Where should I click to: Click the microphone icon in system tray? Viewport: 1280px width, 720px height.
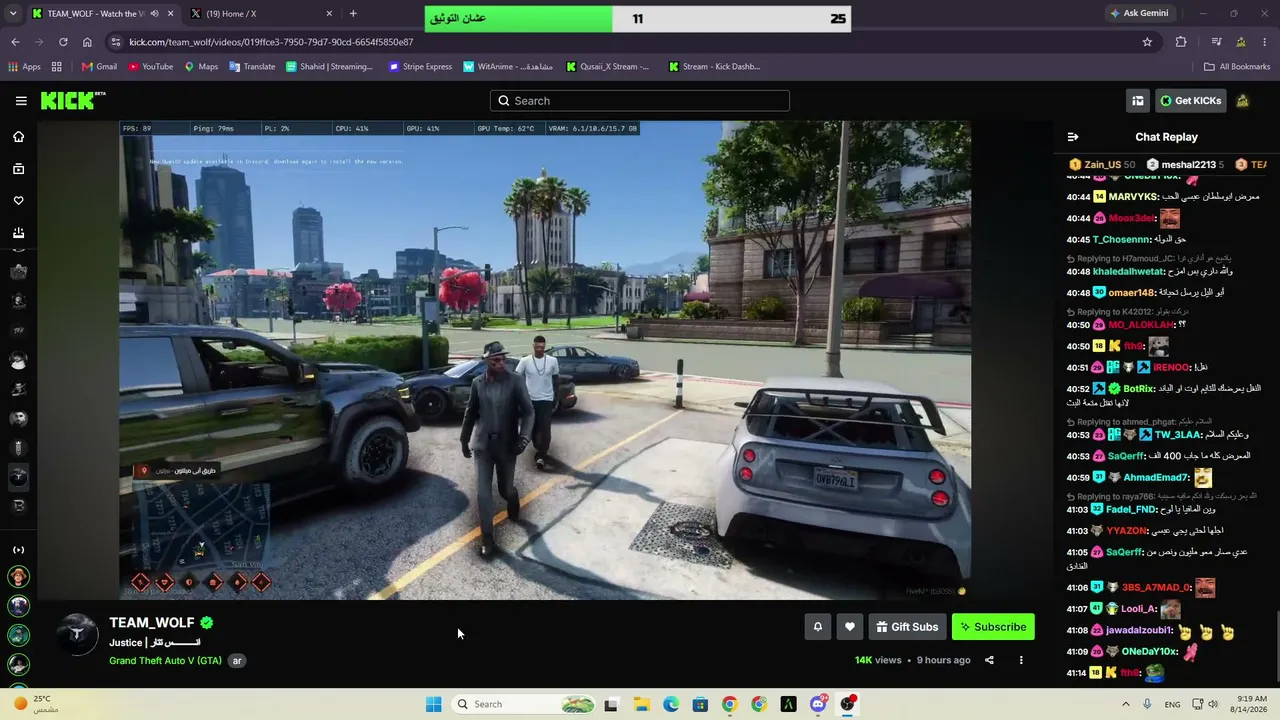coord(1147,704)
